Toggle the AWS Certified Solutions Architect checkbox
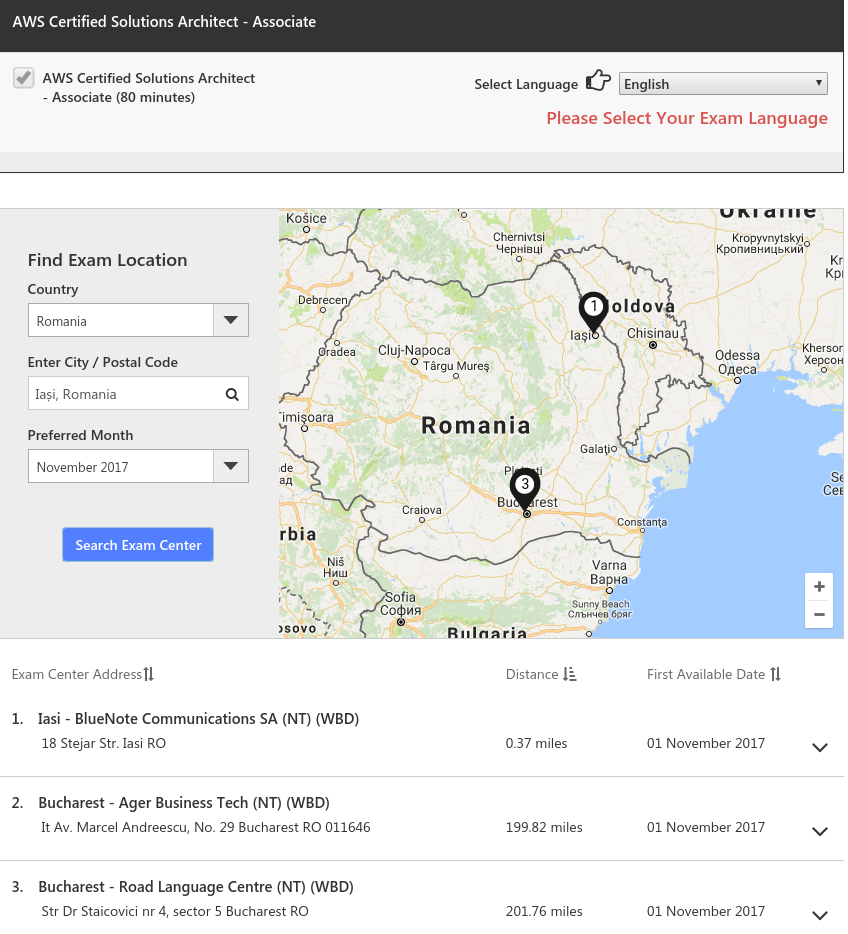Viewport: 848px width, 934px height. [x=24, y=78]
